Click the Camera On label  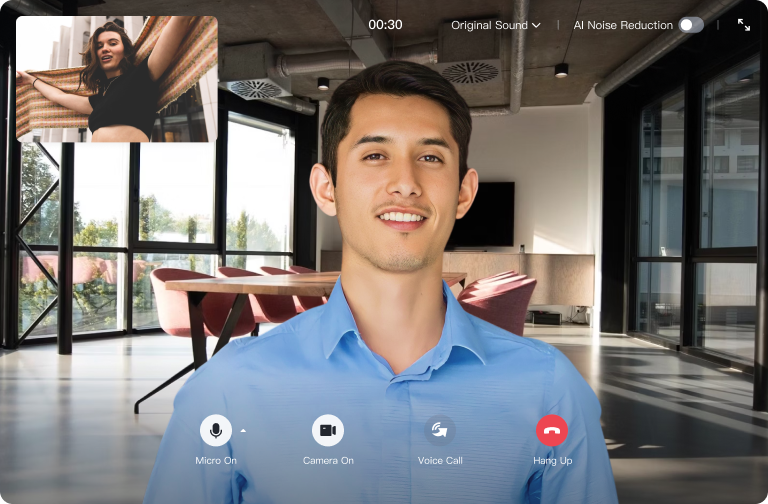click(328, 460)
